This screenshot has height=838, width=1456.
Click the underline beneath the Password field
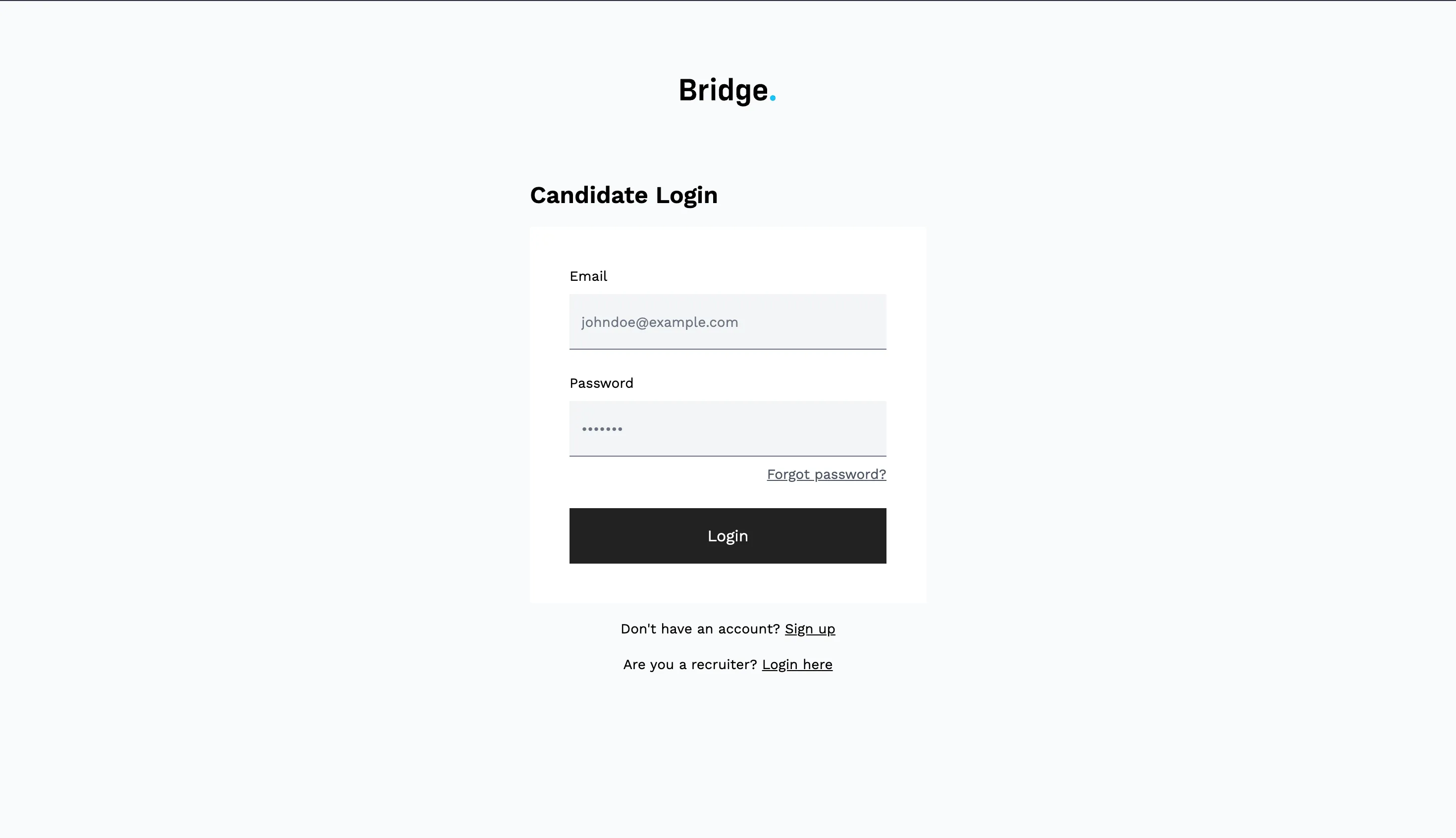(x=728, y=456)
